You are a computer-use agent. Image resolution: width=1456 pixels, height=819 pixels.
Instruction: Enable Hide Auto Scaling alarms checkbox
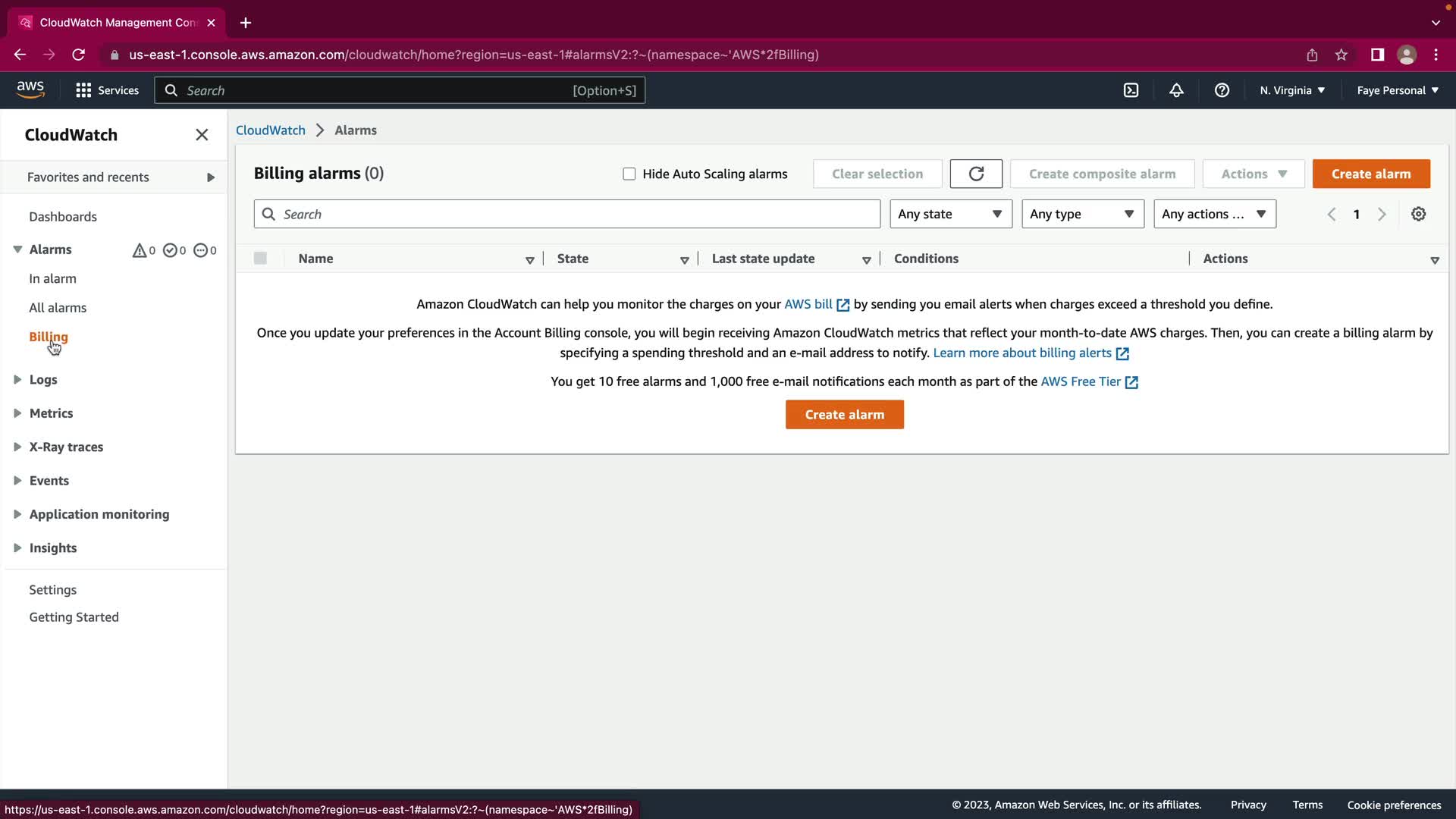[x=629, y=174]
